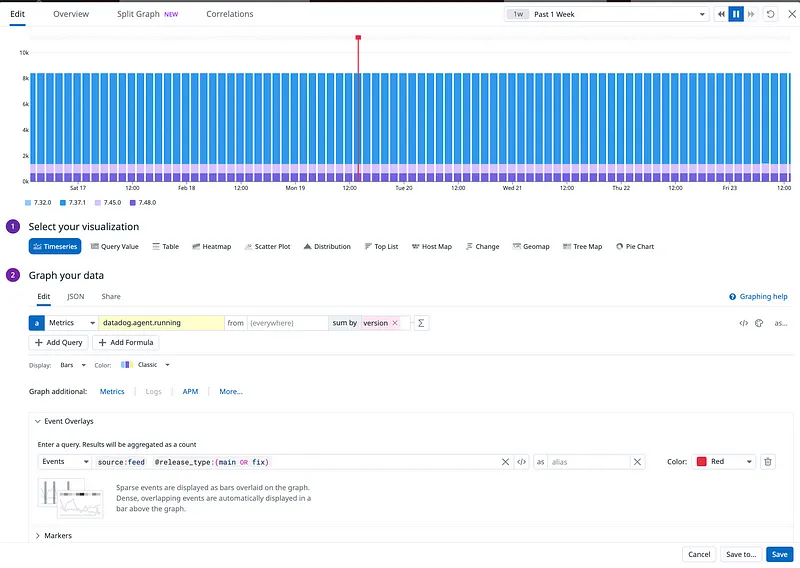This screenshot has width=800, height=568.
Task: Remove the version tag from sum by
Action: [395, 323]
